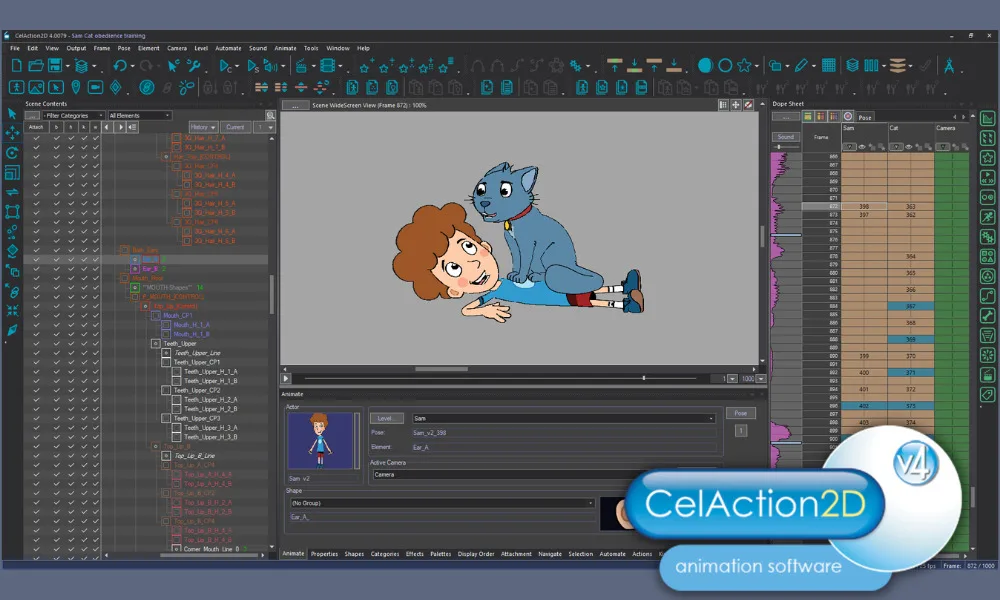Toggle the eye icon in Sam column
Image resolution: width=1000 pixels, height=600 pixels.
pyautogui.click(x=861, y=146)
